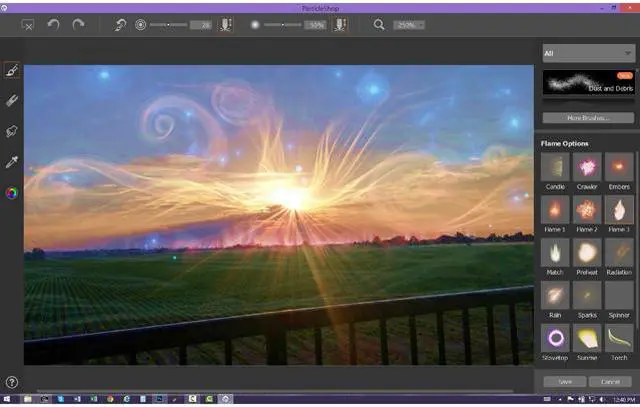Click the clock in the system tray

[624, 399]
